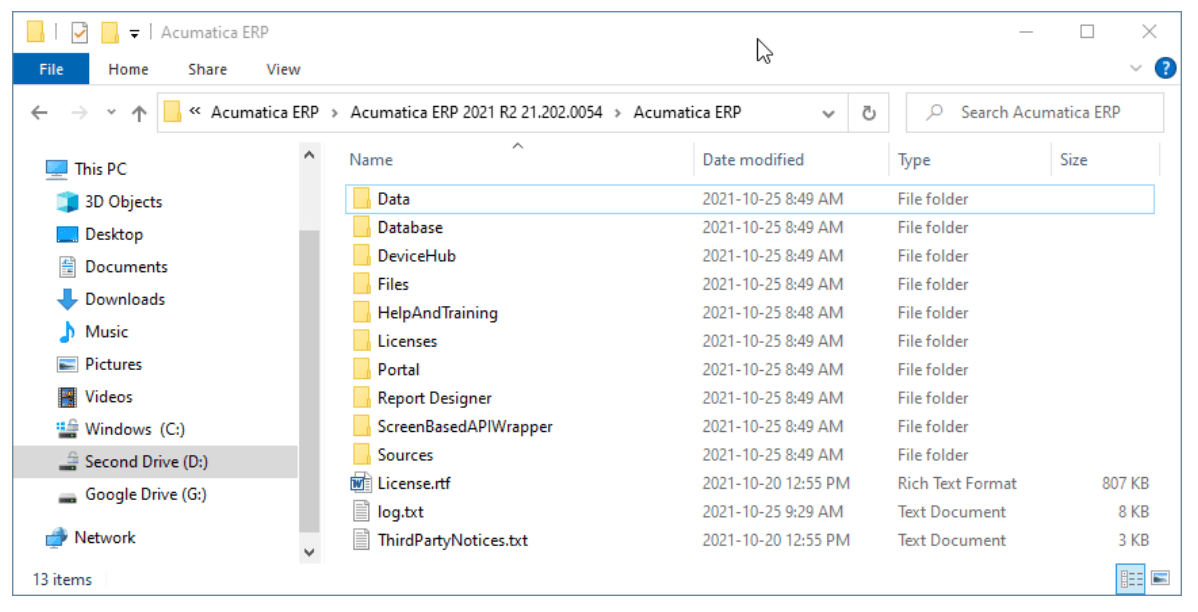Open the File menu

(x=51, y=69)
